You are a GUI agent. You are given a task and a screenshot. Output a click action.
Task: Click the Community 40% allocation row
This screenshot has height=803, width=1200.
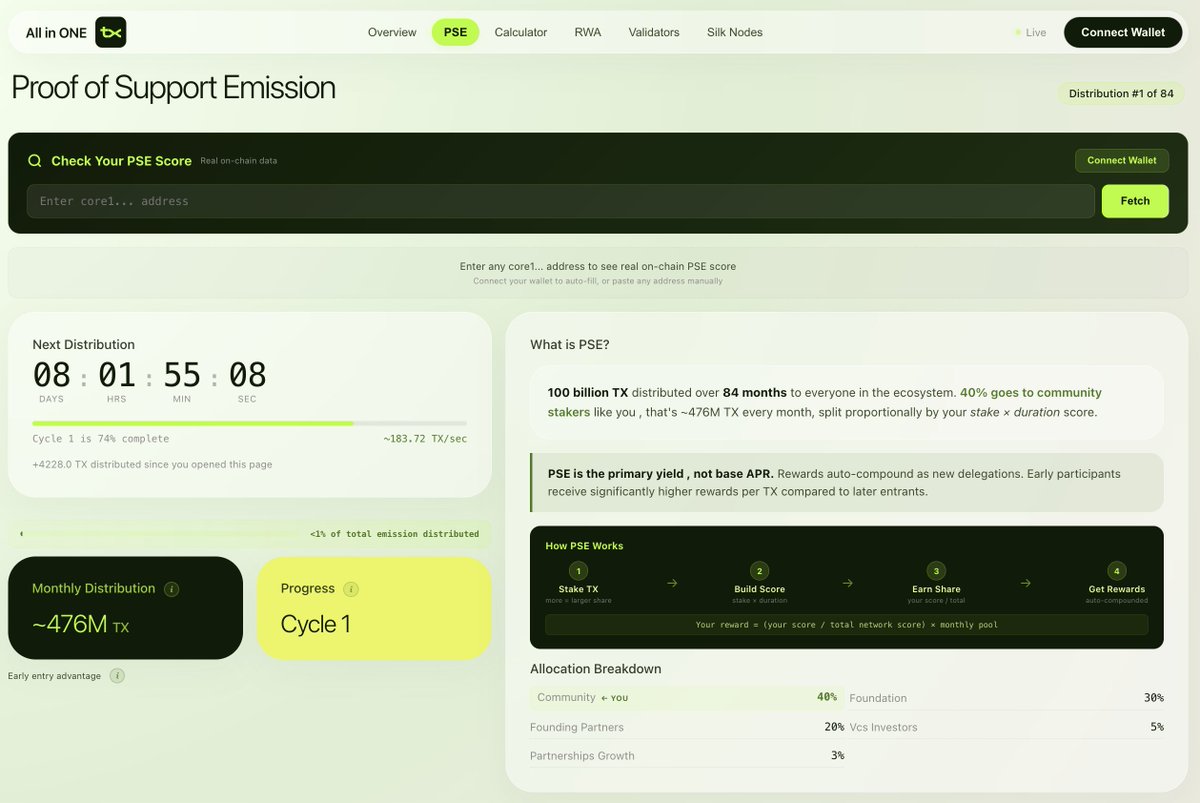[687, 698]
